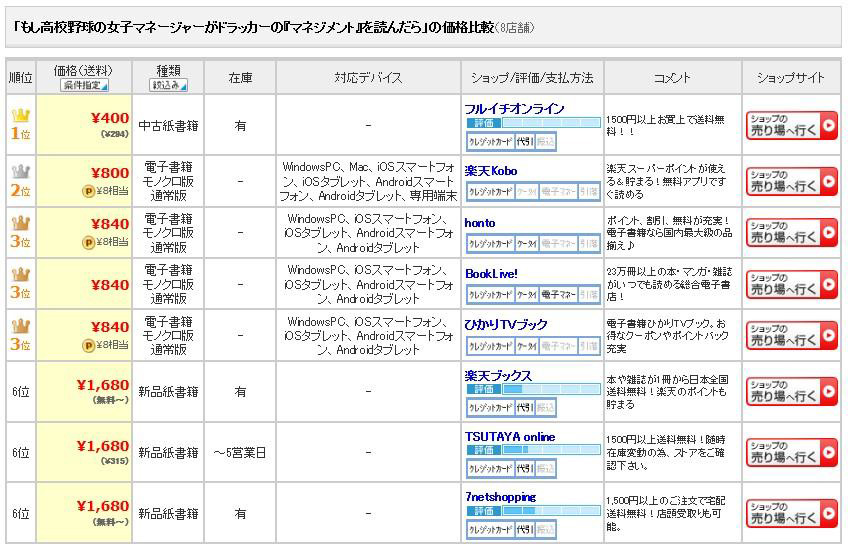The height and width of the screenshot is (551, 848).
Task: Click the クレジットカード payment badge for フルイチオンライン
Action: click(x=491, y=142)
